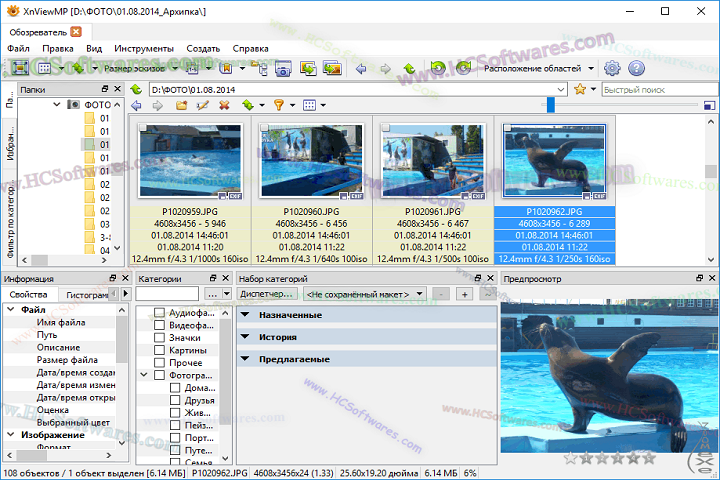This screenshot has height=480, width=720.
Task: Open the Файл menu
Action: (x=18, y=49)
